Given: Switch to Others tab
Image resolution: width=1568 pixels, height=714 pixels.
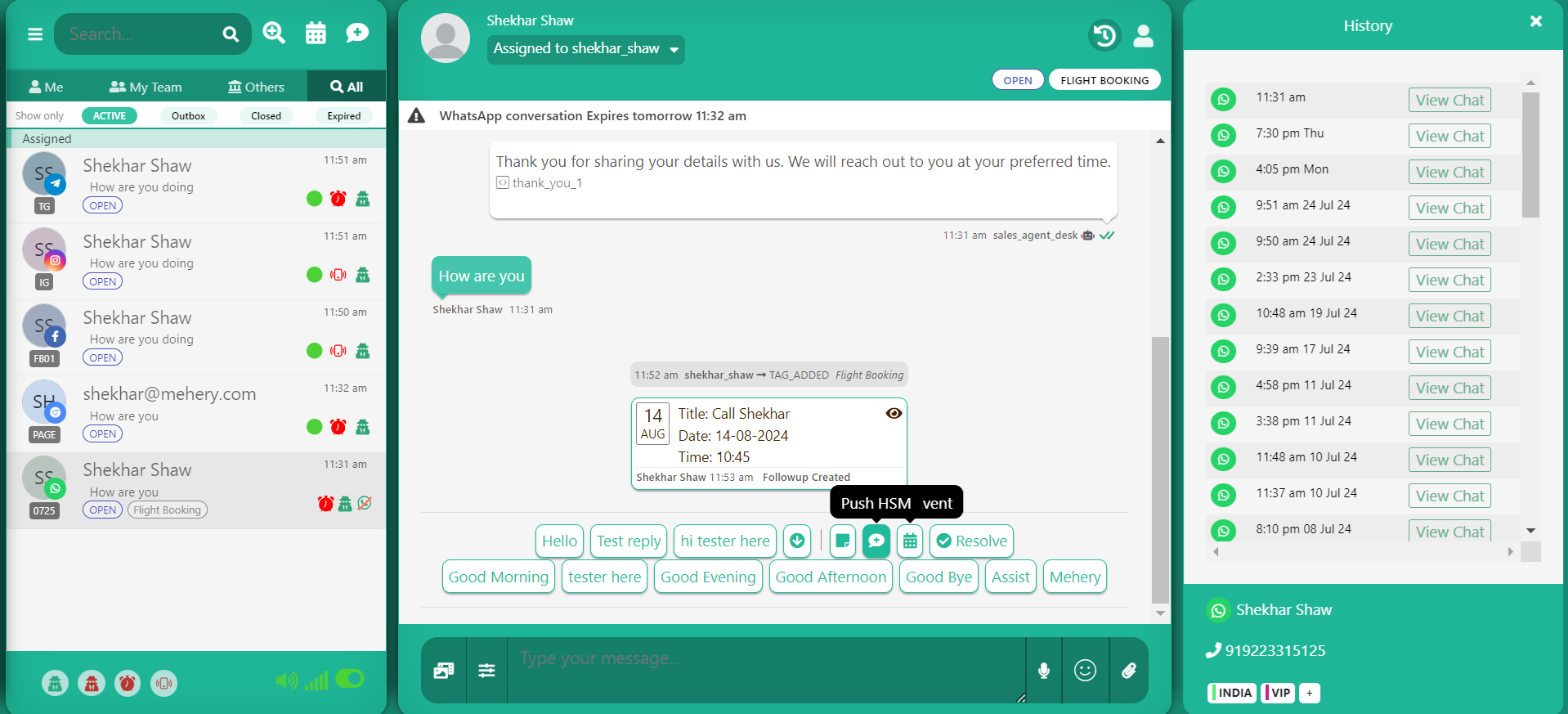Looking at the screenshot, I should coord(256,87).
